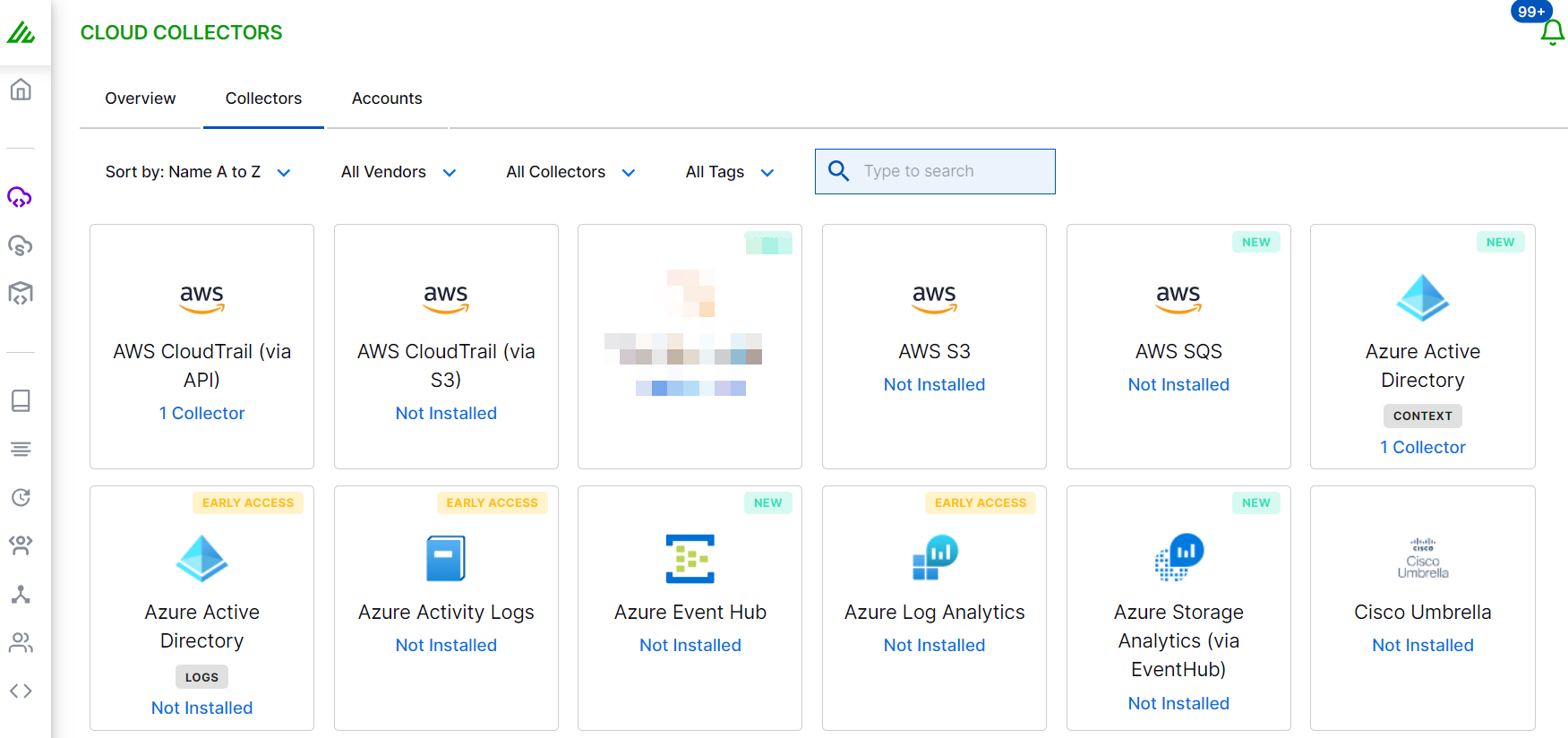Switch to the Overview tab
The image size is (1568, 738).
tap(140, 99)
